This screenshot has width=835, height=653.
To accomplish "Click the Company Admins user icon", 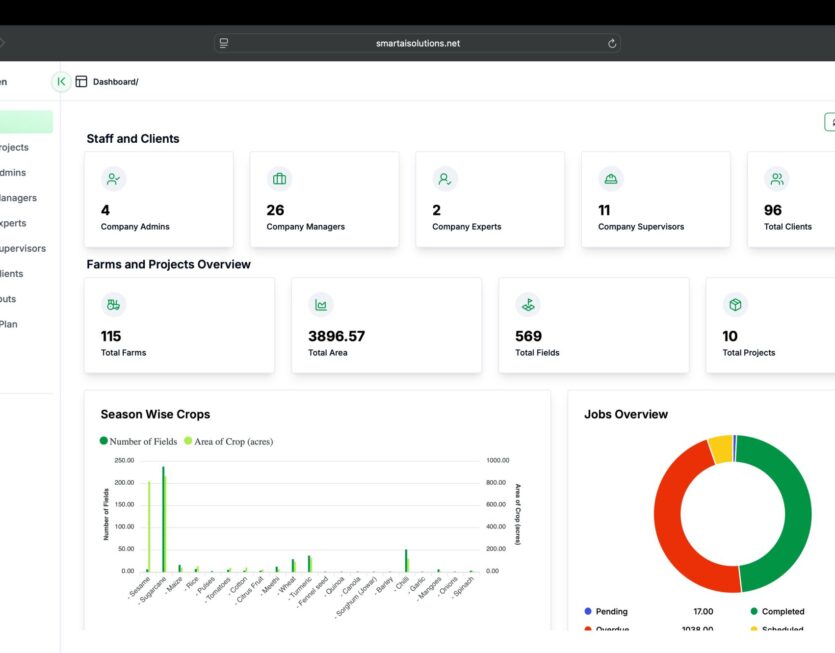I will (x=113, y=179).
